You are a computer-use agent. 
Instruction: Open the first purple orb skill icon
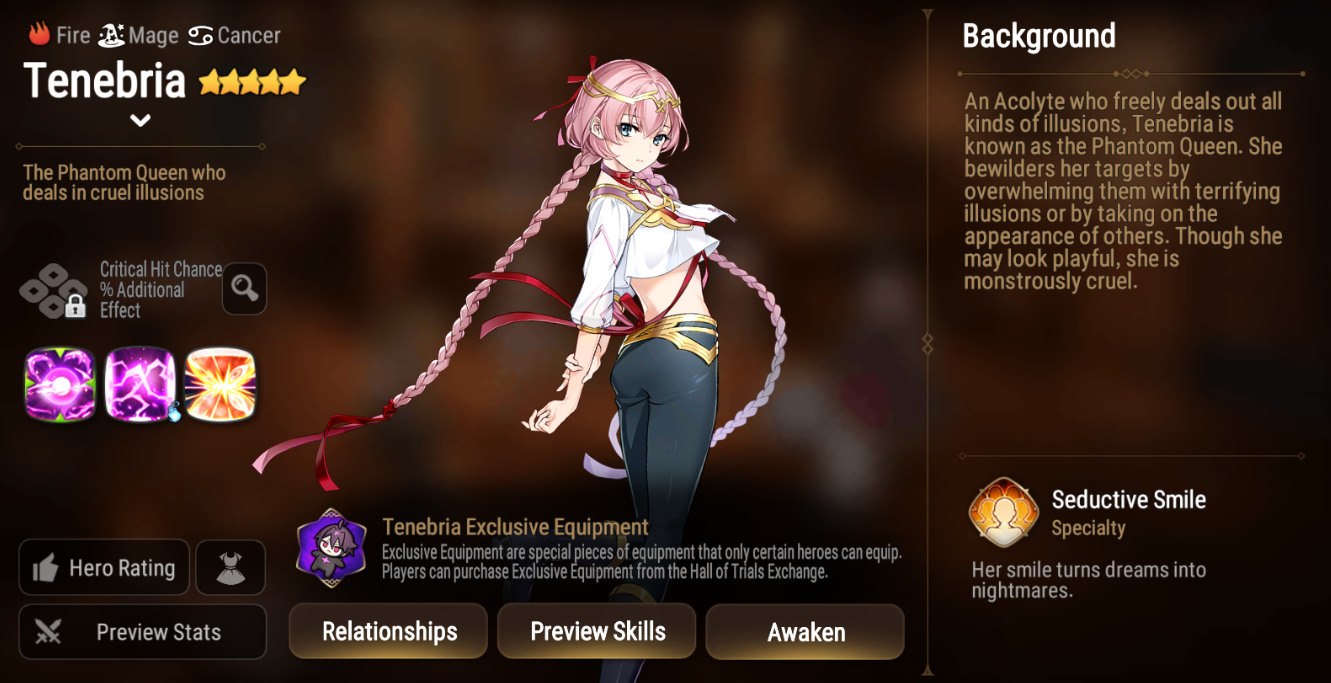60,385
